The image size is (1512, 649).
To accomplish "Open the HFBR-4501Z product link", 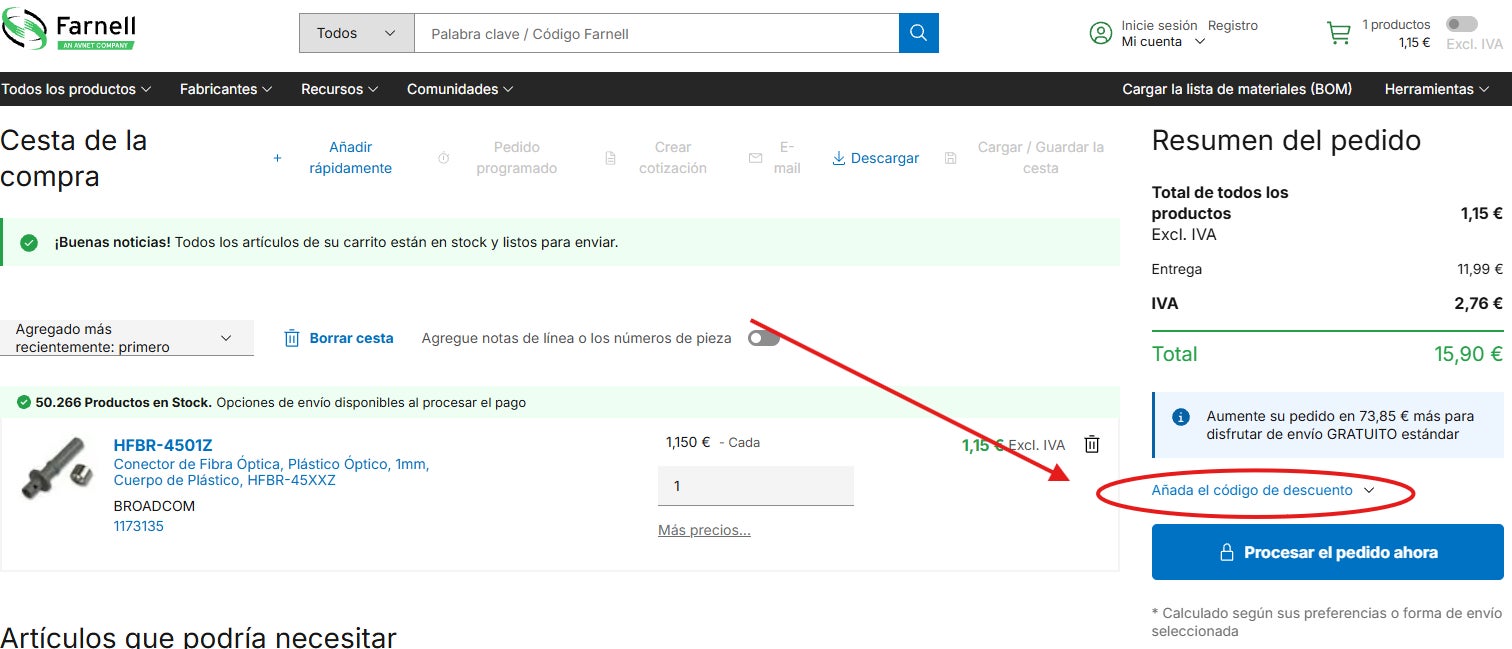I will (163, 445).
